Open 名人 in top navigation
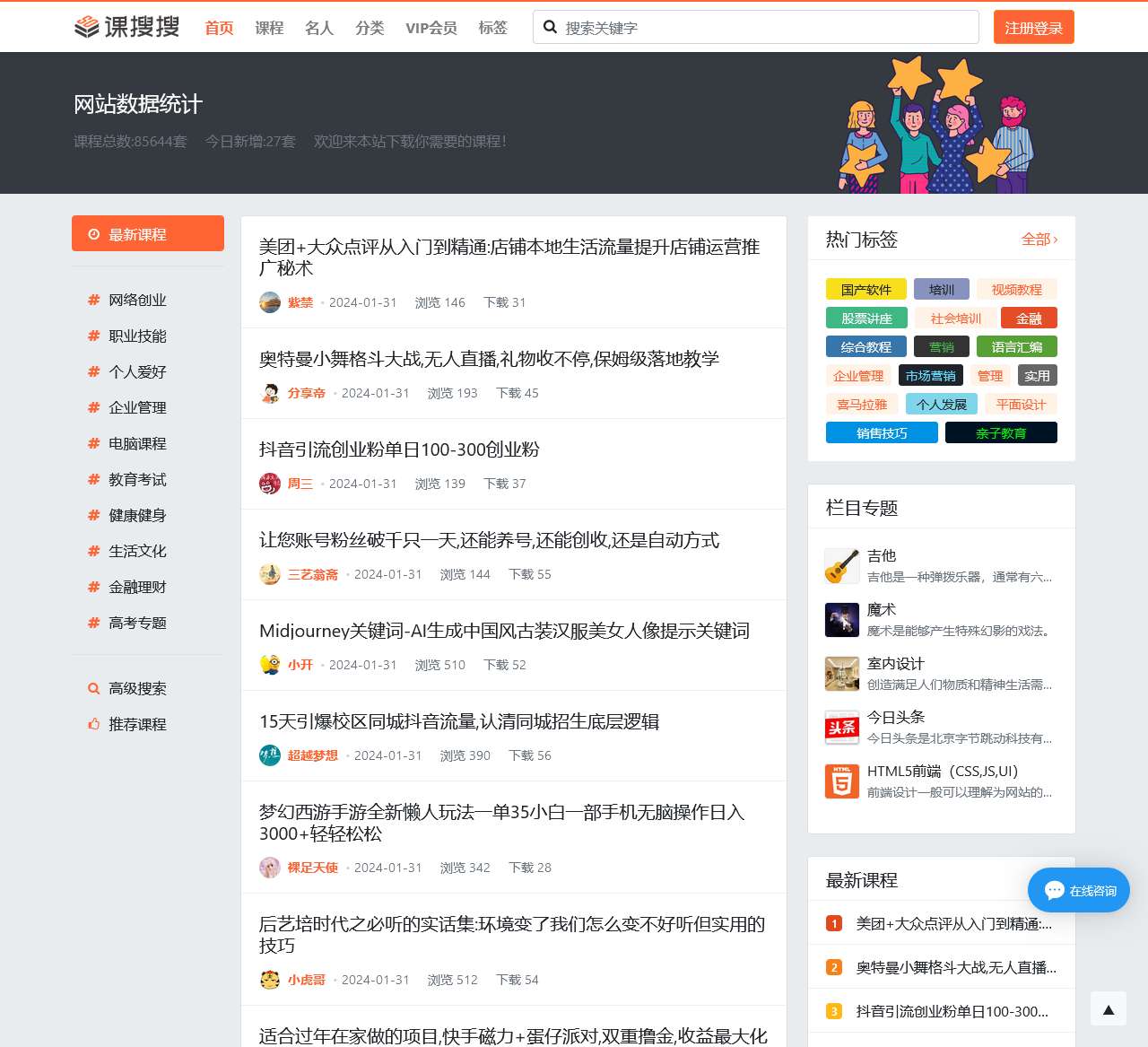The image size is (1148, 1047). [x=319, y=28]
